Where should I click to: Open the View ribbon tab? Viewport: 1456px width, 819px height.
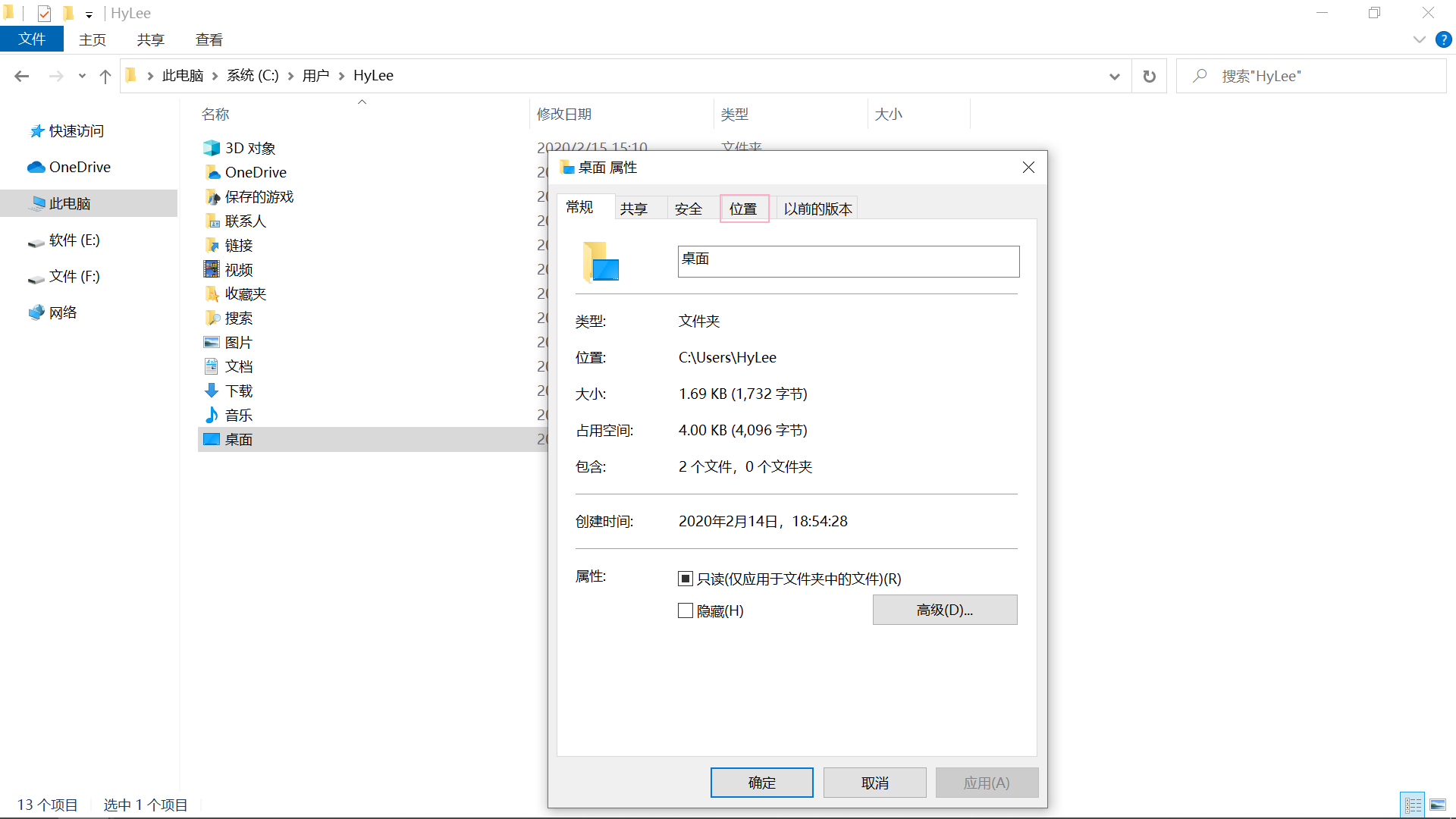209,39
